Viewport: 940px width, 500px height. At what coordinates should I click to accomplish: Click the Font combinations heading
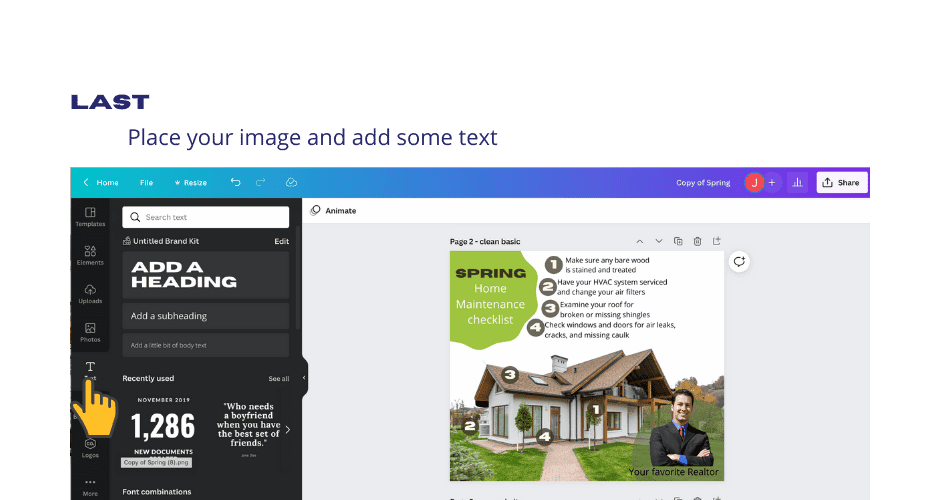156,492
